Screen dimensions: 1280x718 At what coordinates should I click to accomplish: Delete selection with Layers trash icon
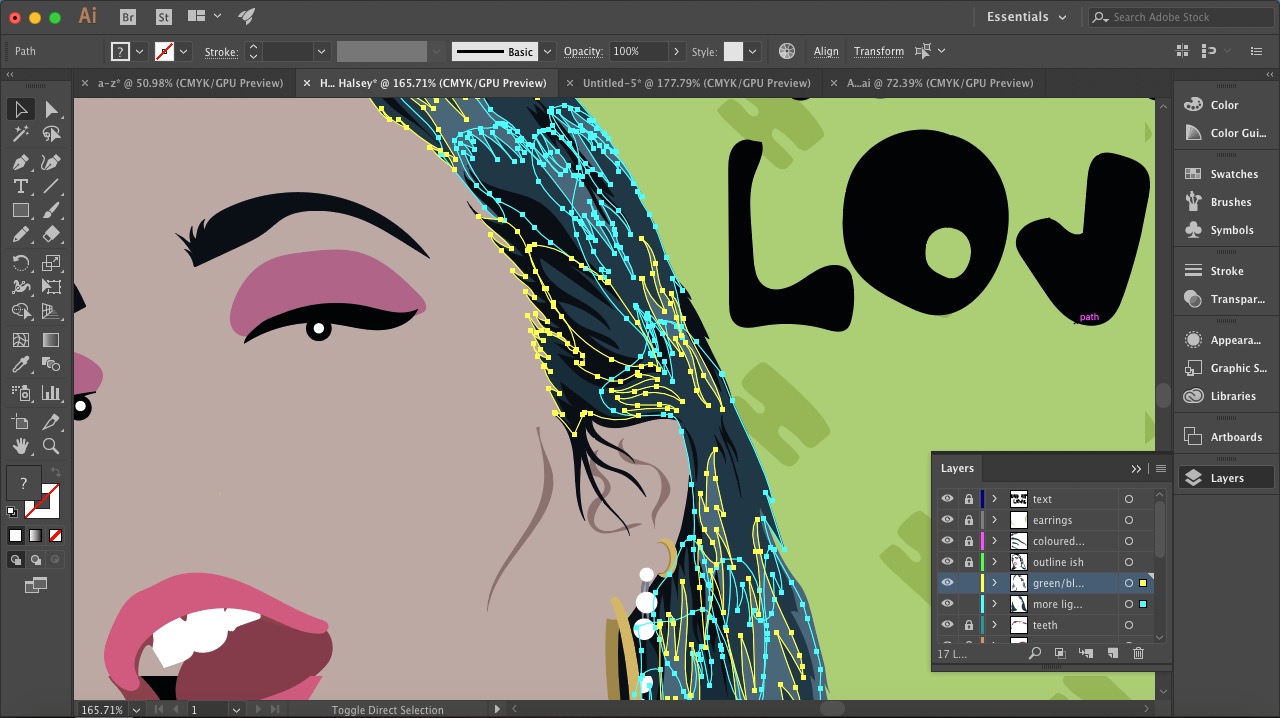pos(1138,653)
